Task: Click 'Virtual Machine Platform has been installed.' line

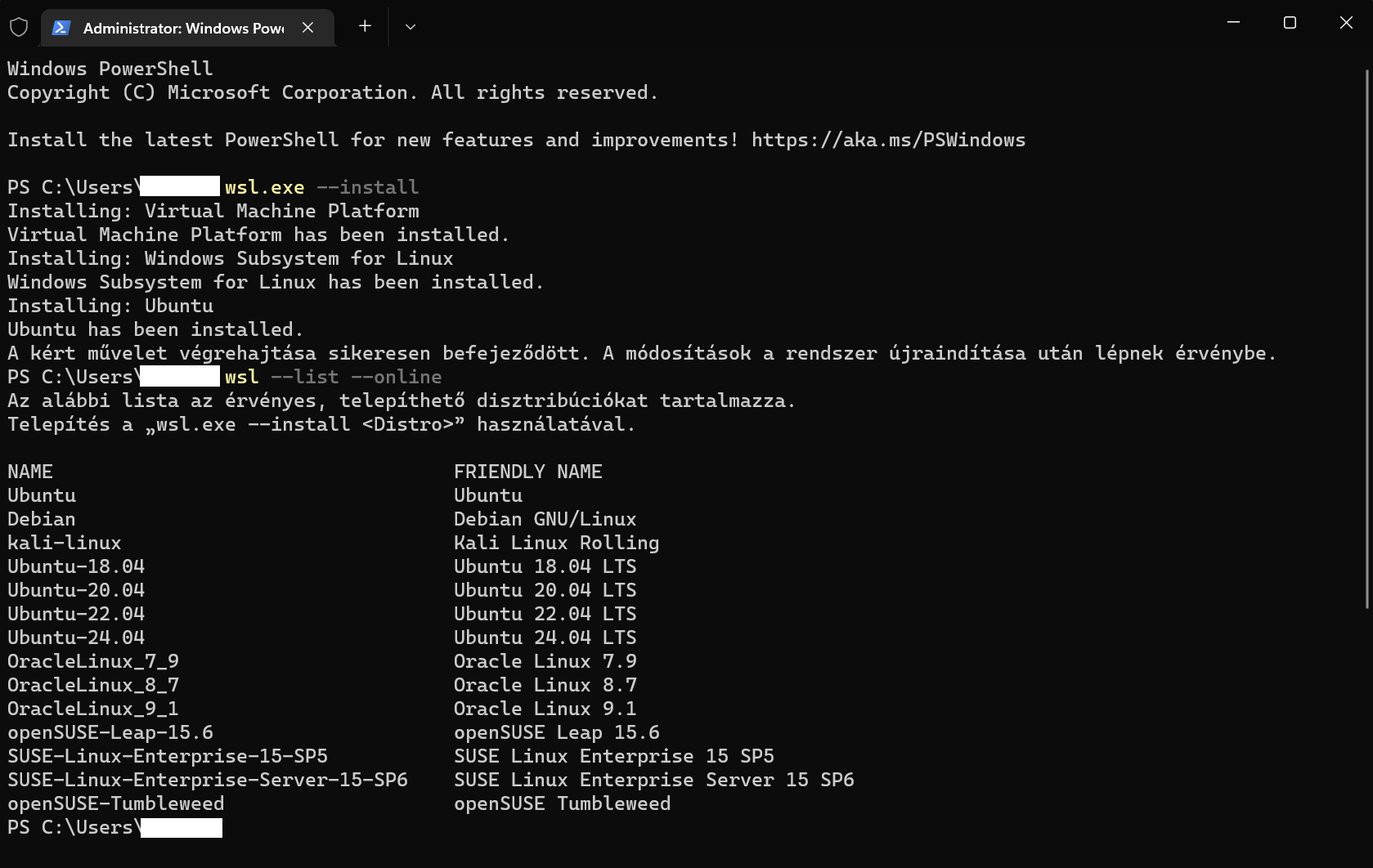Action: point(258,235)
